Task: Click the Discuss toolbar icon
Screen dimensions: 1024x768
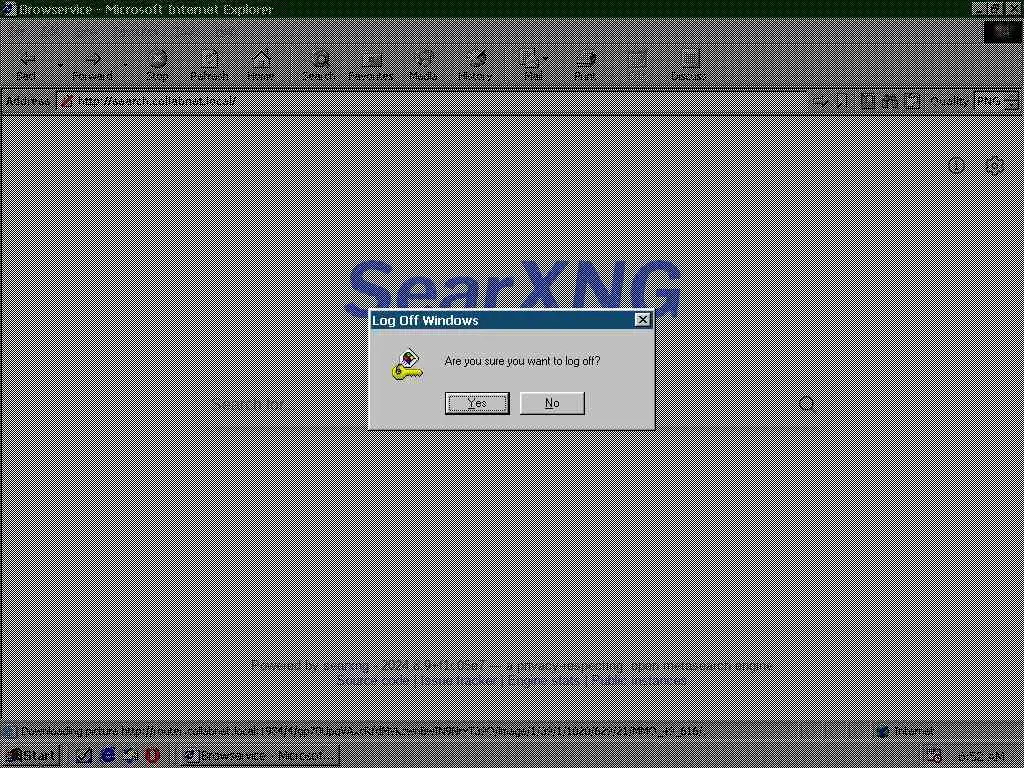Action: (689, 65)
